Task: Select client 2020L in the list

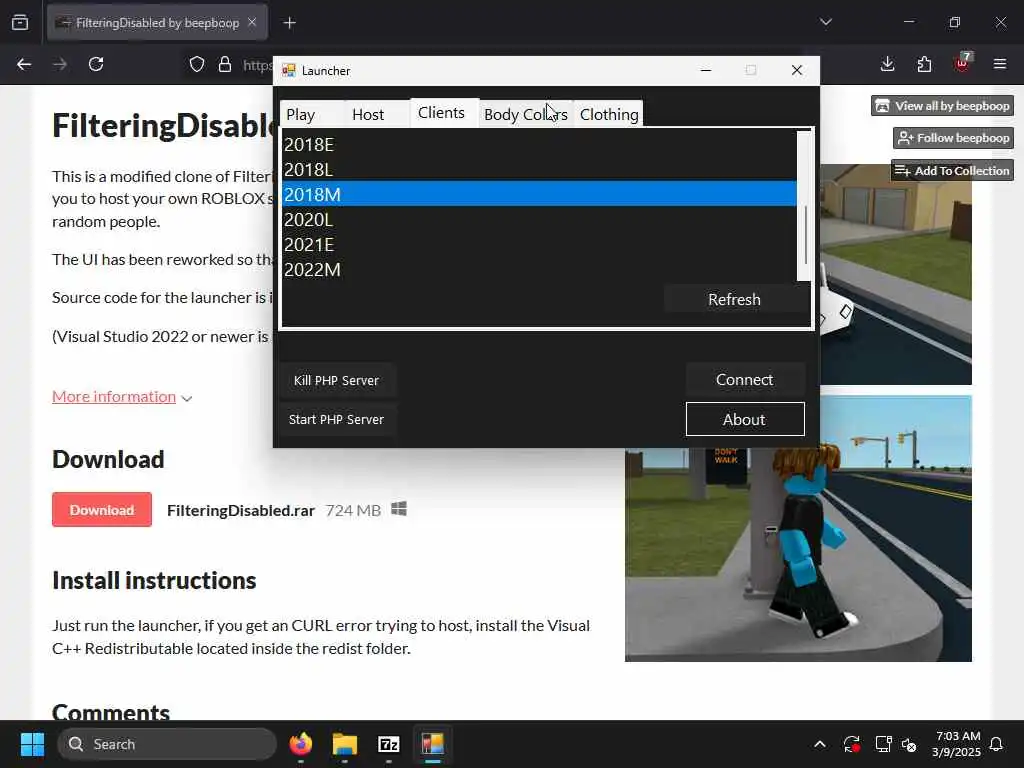Action: 539,219
